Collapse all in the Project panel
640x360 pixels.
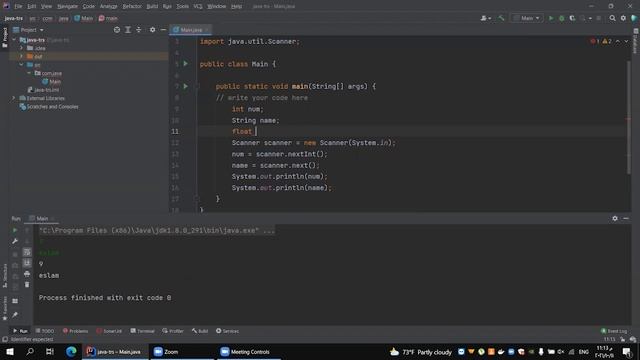coord(139,30)
